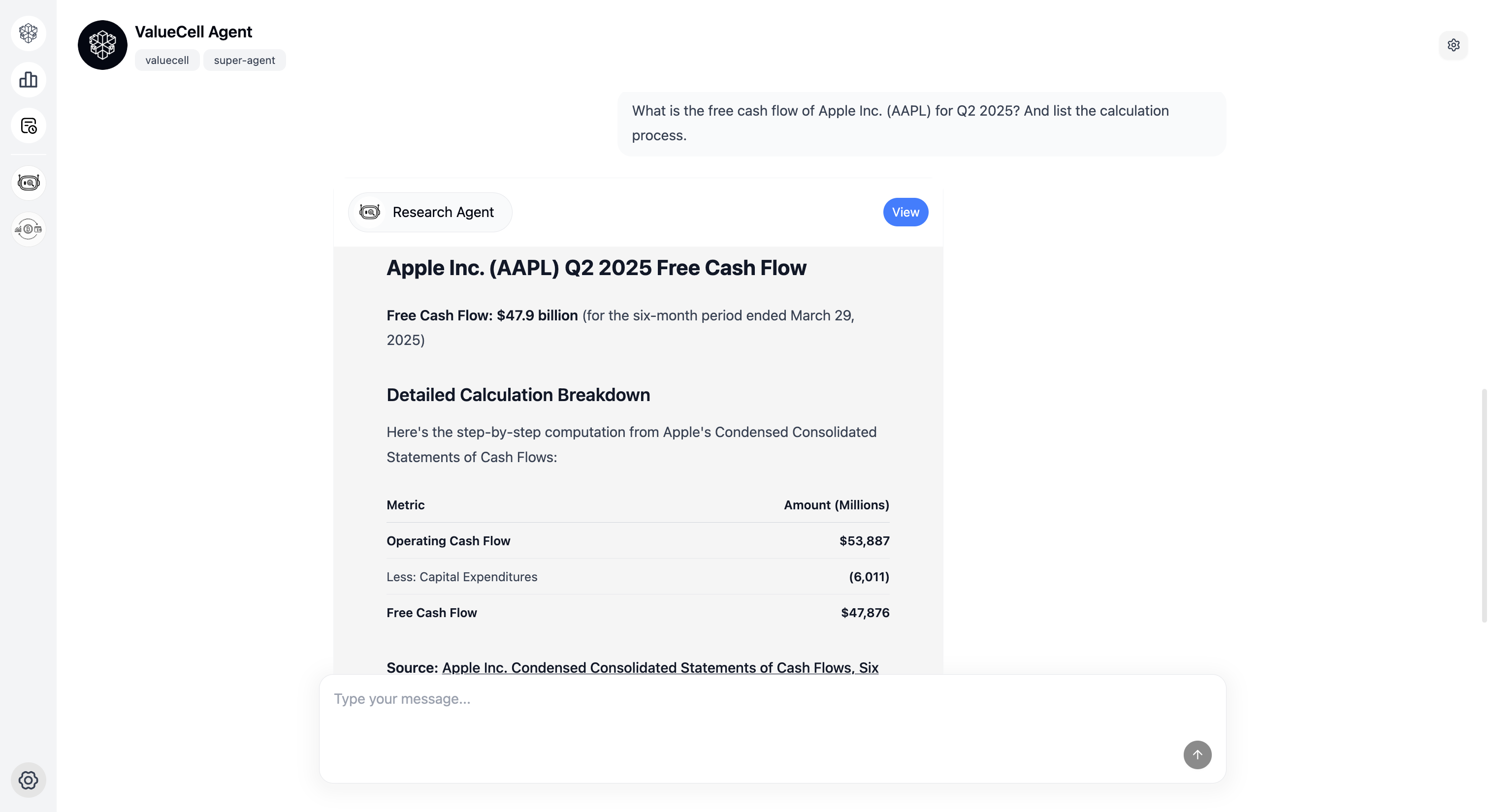The height and width of the screenshot is (812, 1488).
Task: Select the crypto finance agent icon in the sidebar
Action: [x=28, y=229]
